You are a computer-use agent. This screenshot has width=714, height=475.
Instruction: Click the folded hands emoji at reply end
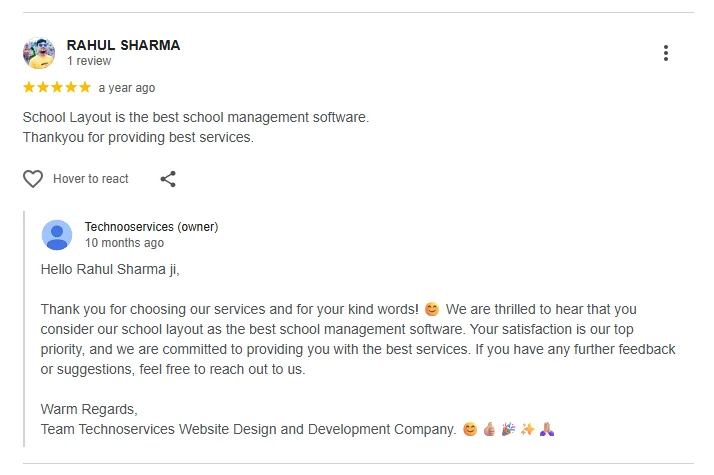547,429
